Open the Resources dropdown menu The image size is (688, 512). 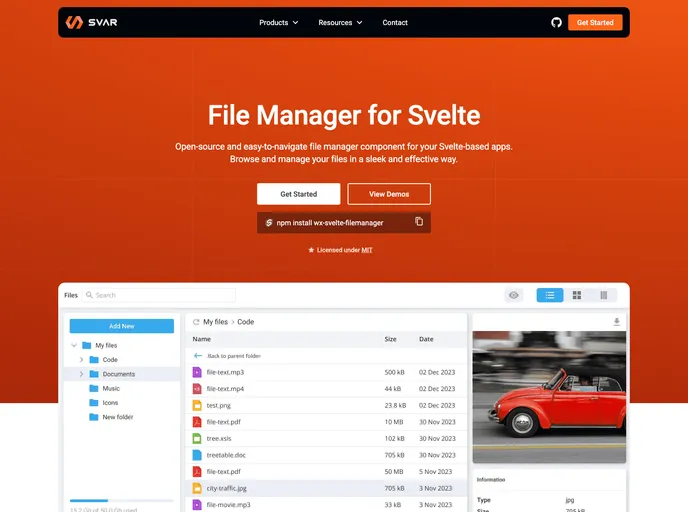[x=340, y=22]
